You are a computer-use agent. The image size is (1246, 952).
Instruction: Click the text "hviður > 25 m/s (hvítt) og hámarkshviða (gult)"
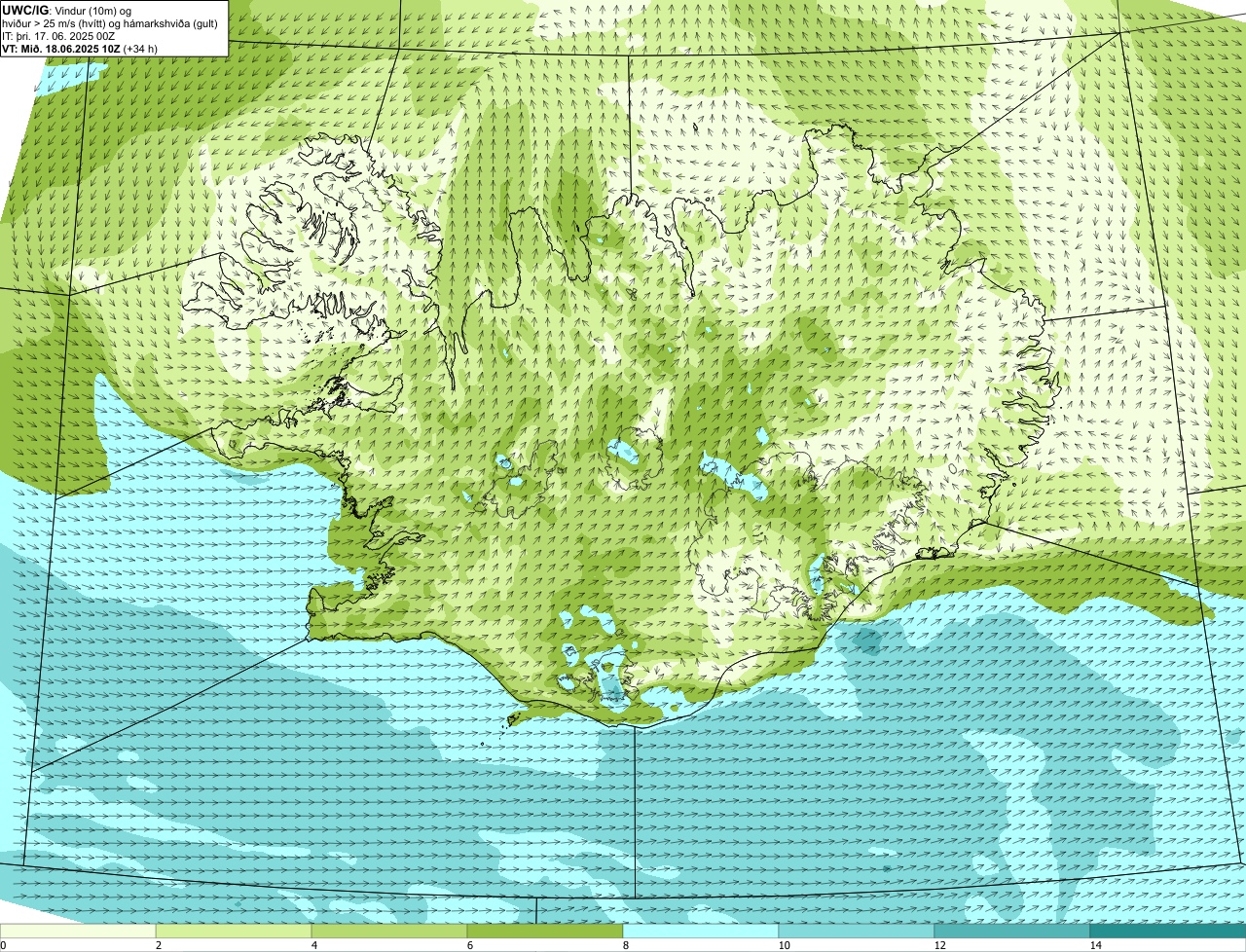click(x=110, y=23)
